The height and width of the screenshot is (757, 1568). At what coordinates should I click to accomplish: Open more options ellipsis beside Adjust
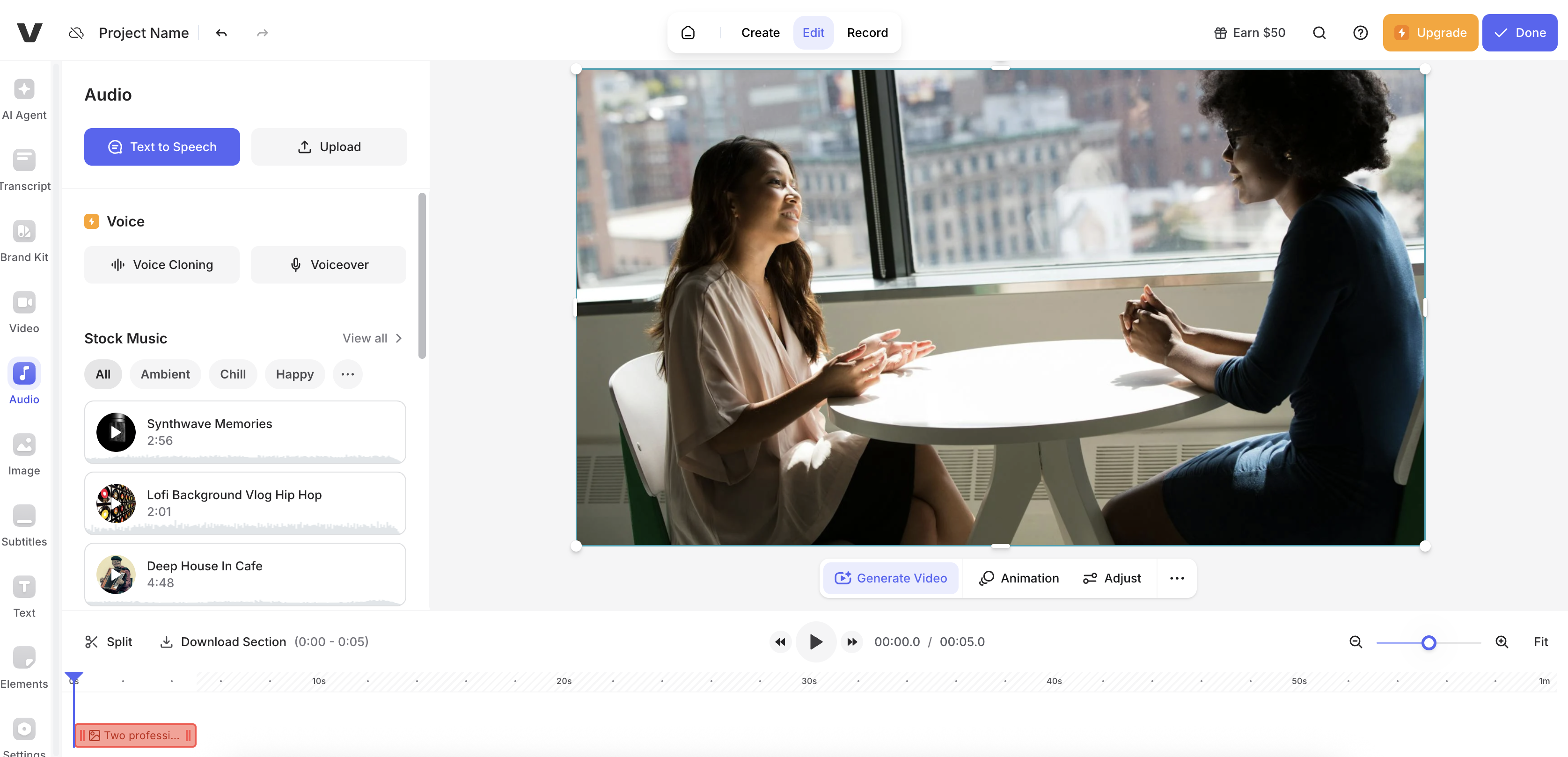pyautogui.click(x=1177, y=578)
